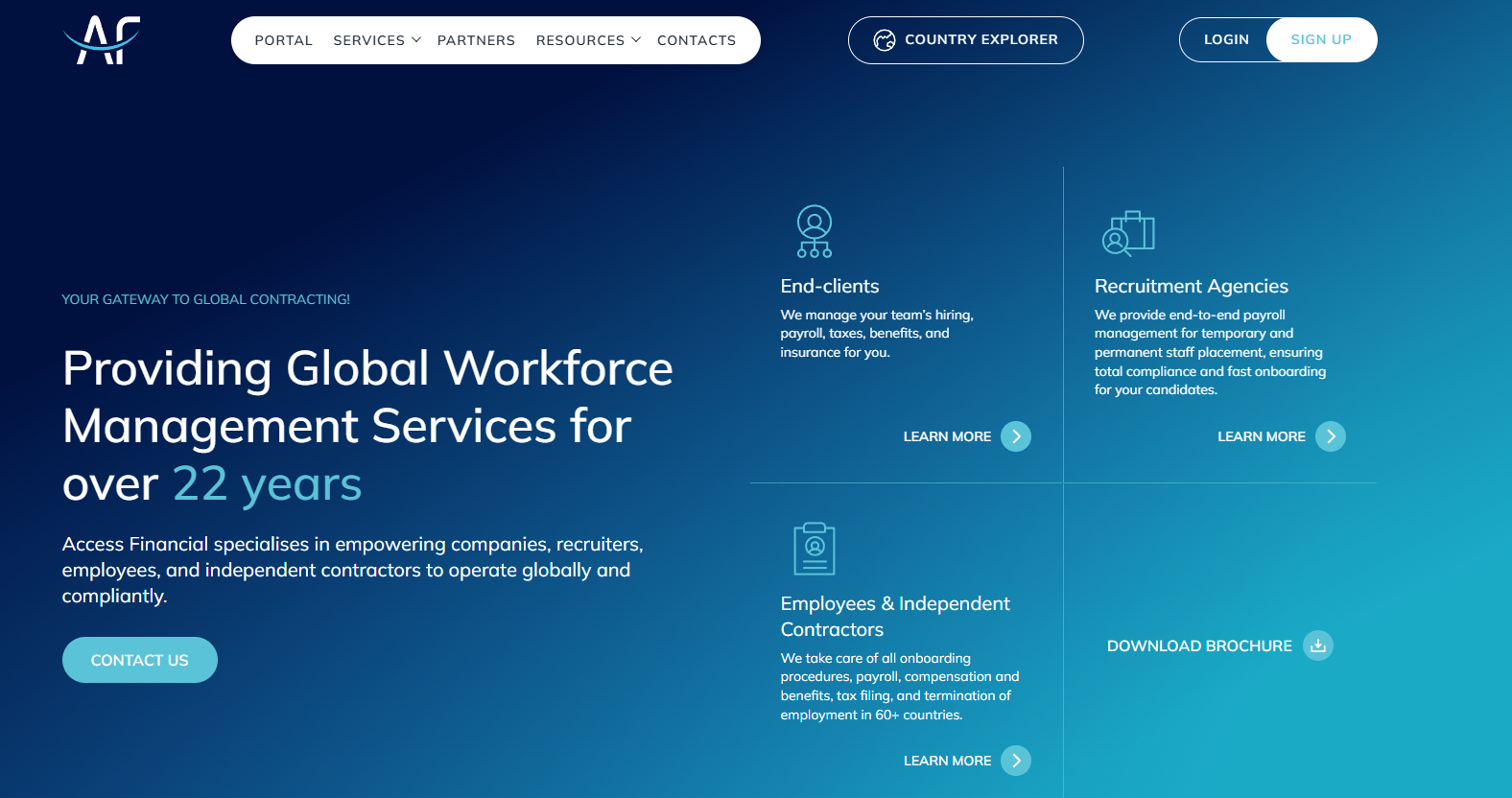Click the Recruitment Agencies briefcase search icon
The width and height of the screenshot is (1512, 798).
click(x=1128, y=233)
